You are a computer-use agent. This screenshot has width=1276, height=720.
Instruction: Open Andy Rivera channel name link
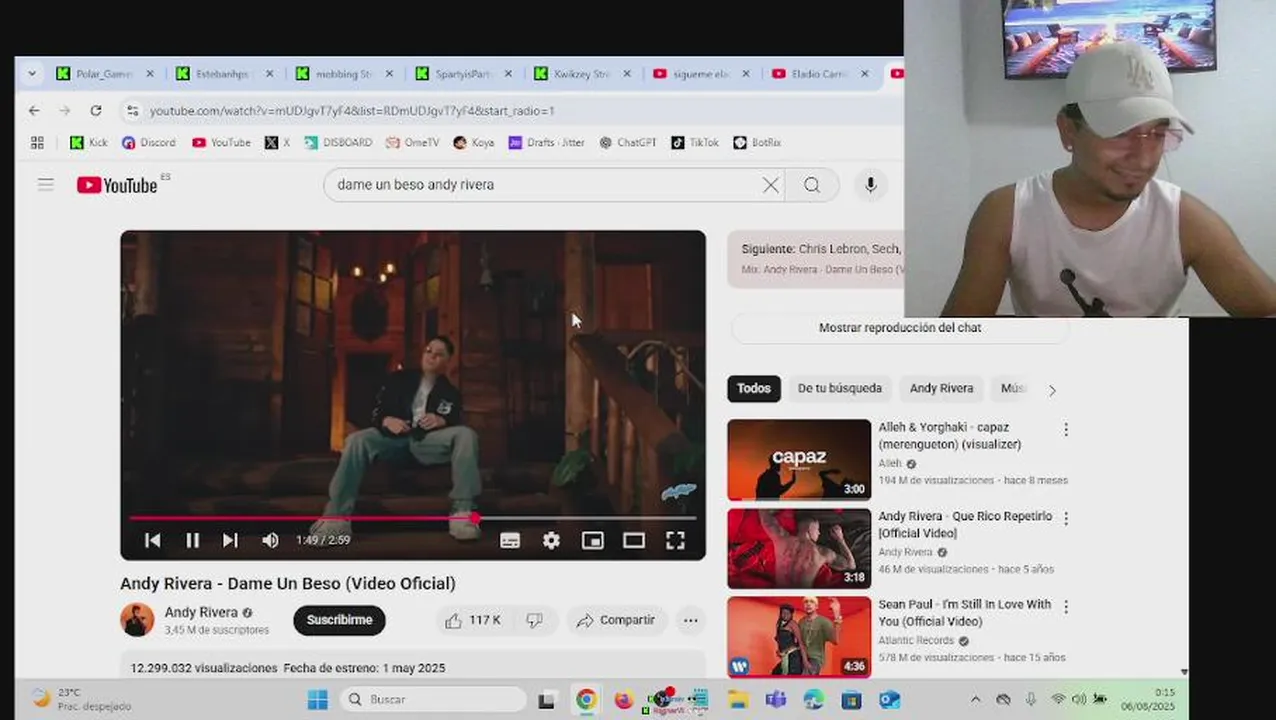201,612
